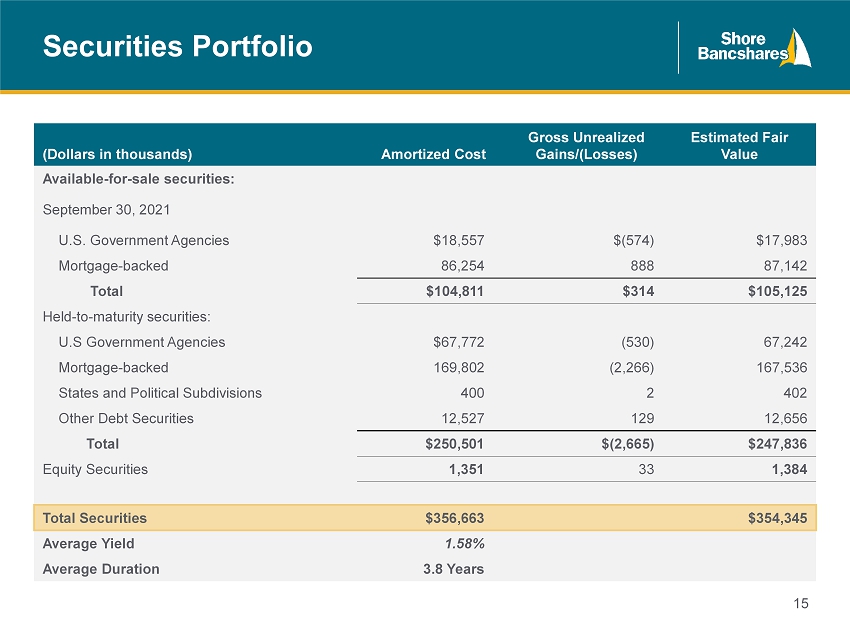Image resolution: width=850 pixels, height=636 pixels.
Task: Select the 3.8 Years duration value
Action: pos(453,569)
